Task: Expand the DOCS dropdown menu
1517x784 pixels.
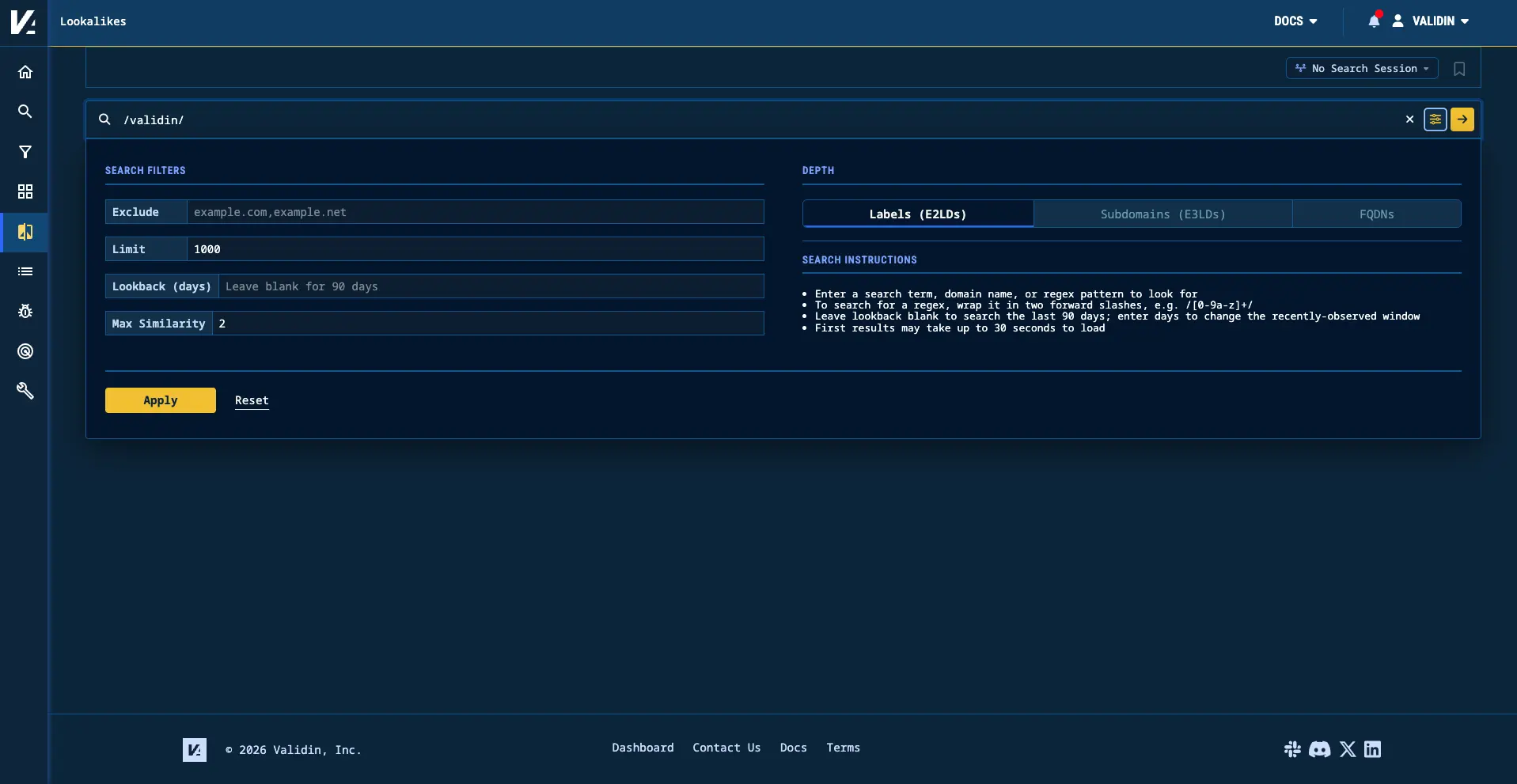Action: [1295, 21]
